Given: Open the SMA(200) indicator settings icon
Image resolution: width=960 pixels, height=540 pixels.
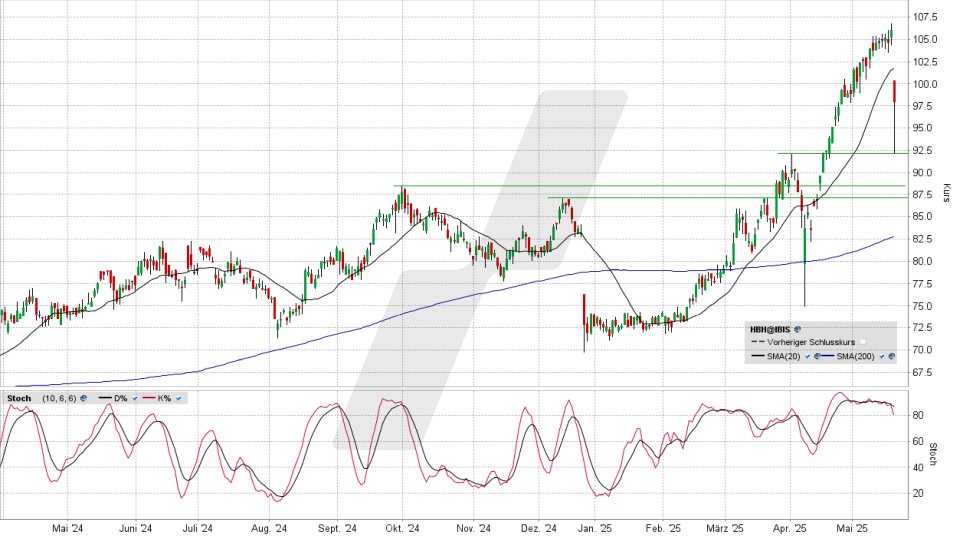Looking at the screenshot, I should tap(891, 356).
